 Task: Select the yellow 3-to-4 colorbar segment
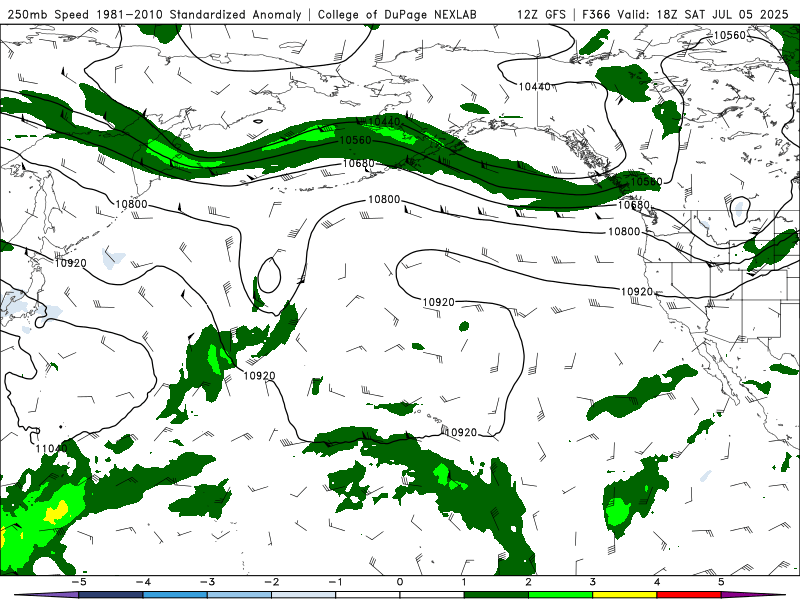624,595
